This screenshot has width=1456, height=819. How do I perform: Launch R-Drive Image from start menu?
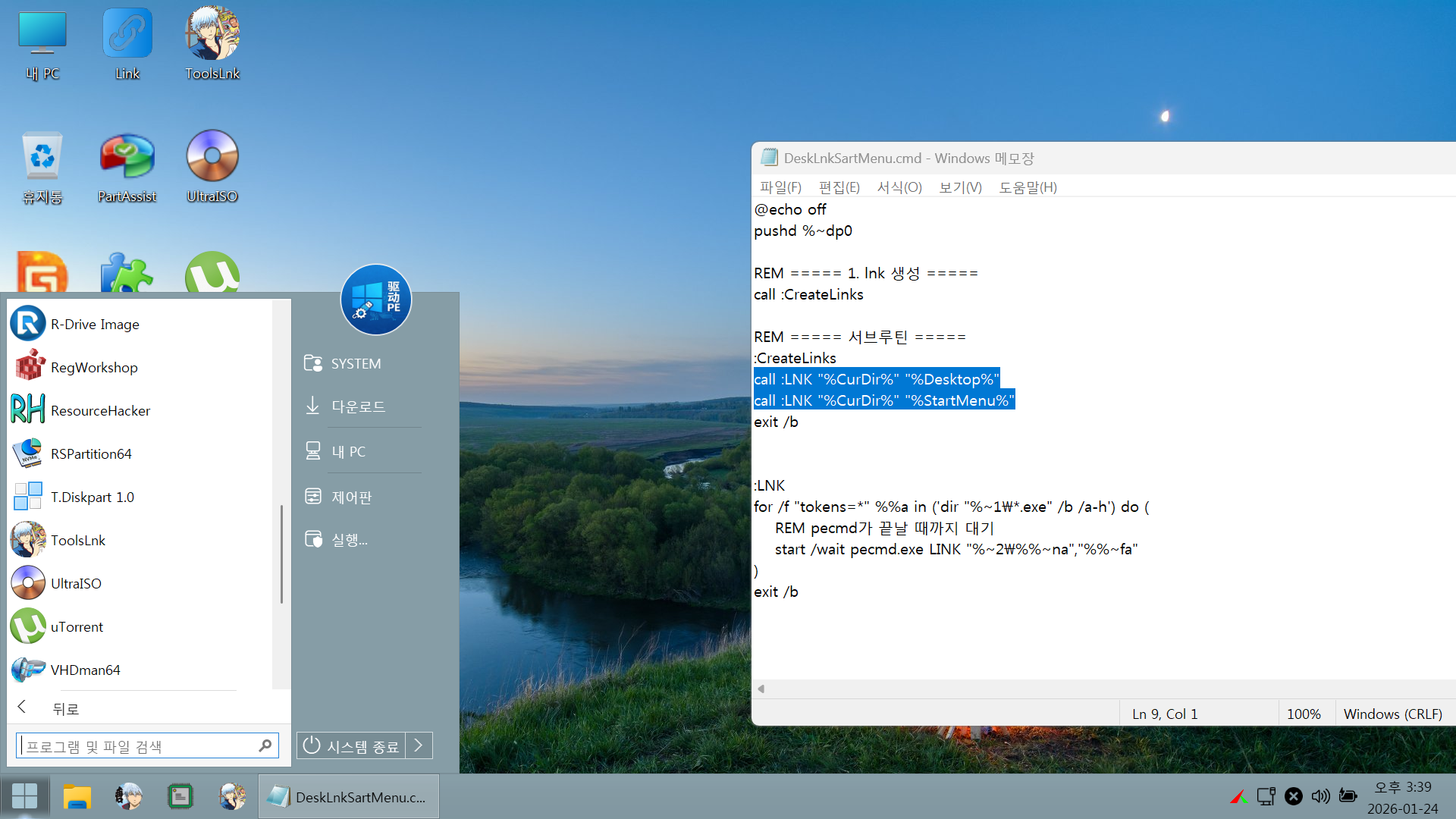95,324
